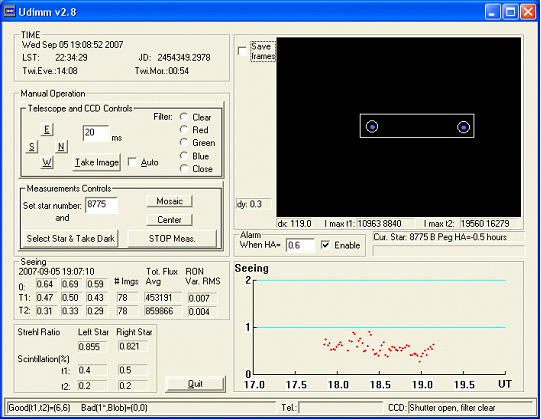Screen dimensions: 541x419
Task: Enable the Save frames checkbox
Action: 242,51
